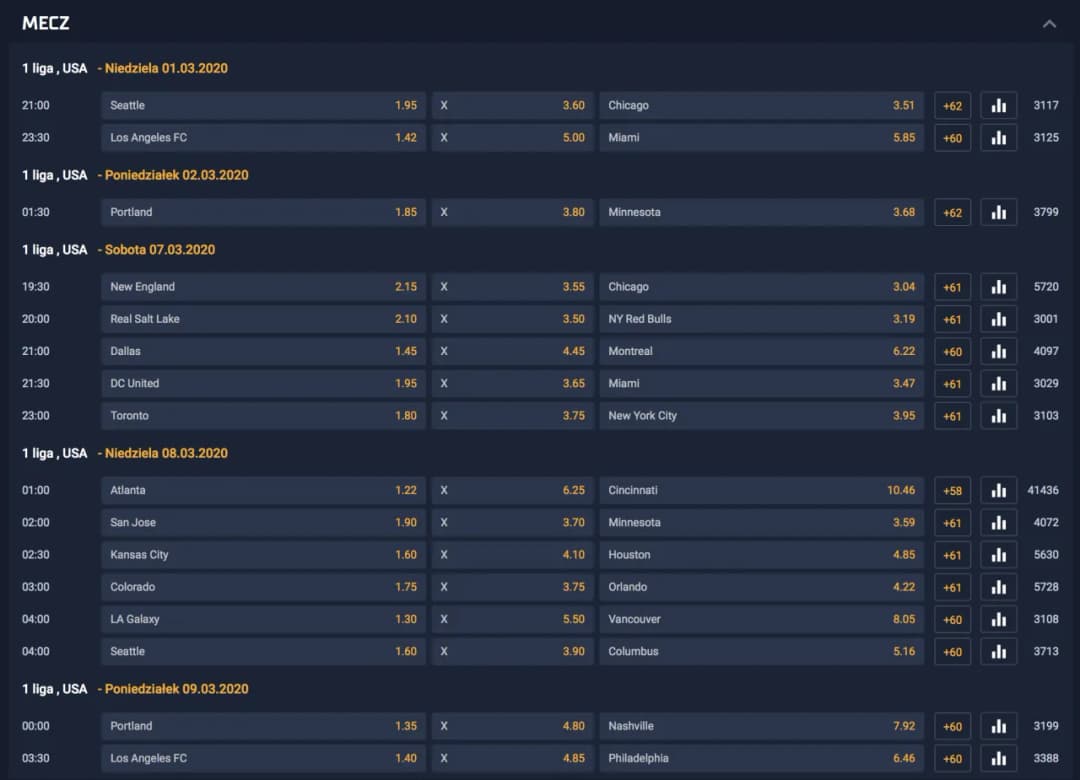Expand +58 more markets for Atlanta vs Cincinnati

point(952,491)
